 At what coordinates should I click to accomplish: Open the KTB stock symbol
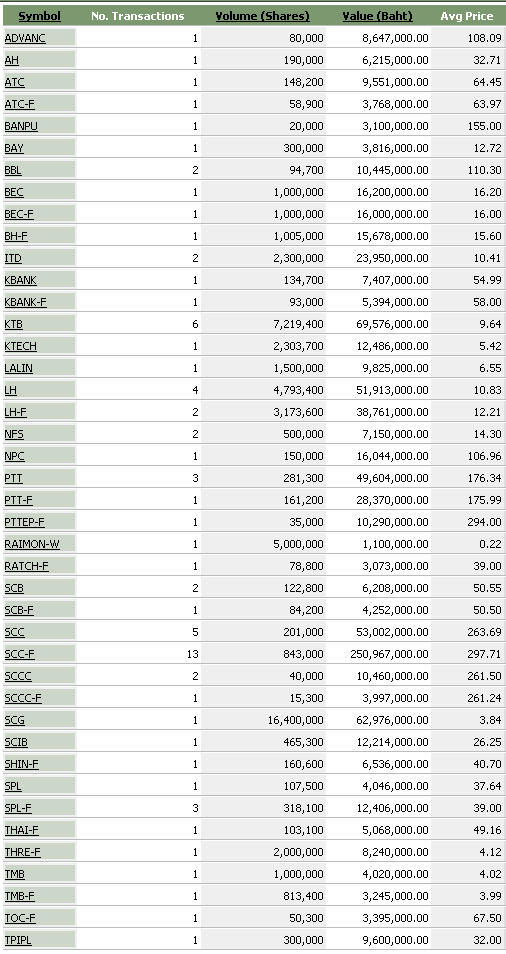13,324
